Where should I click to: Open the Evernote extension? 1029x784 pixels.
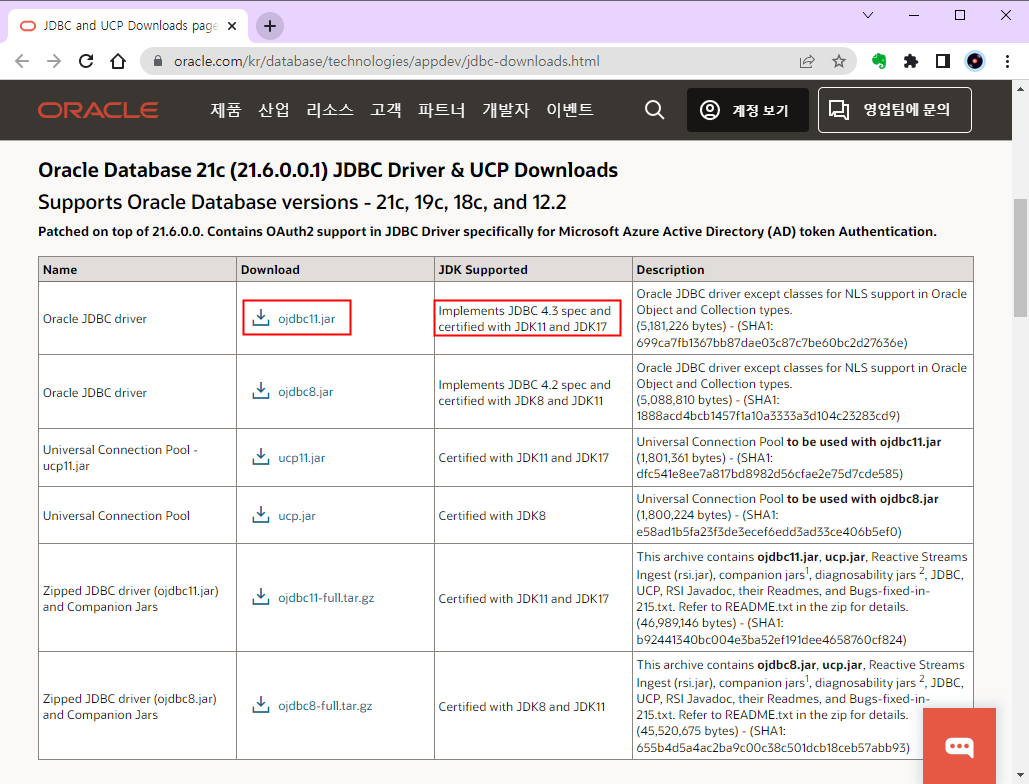pos(879,61)
